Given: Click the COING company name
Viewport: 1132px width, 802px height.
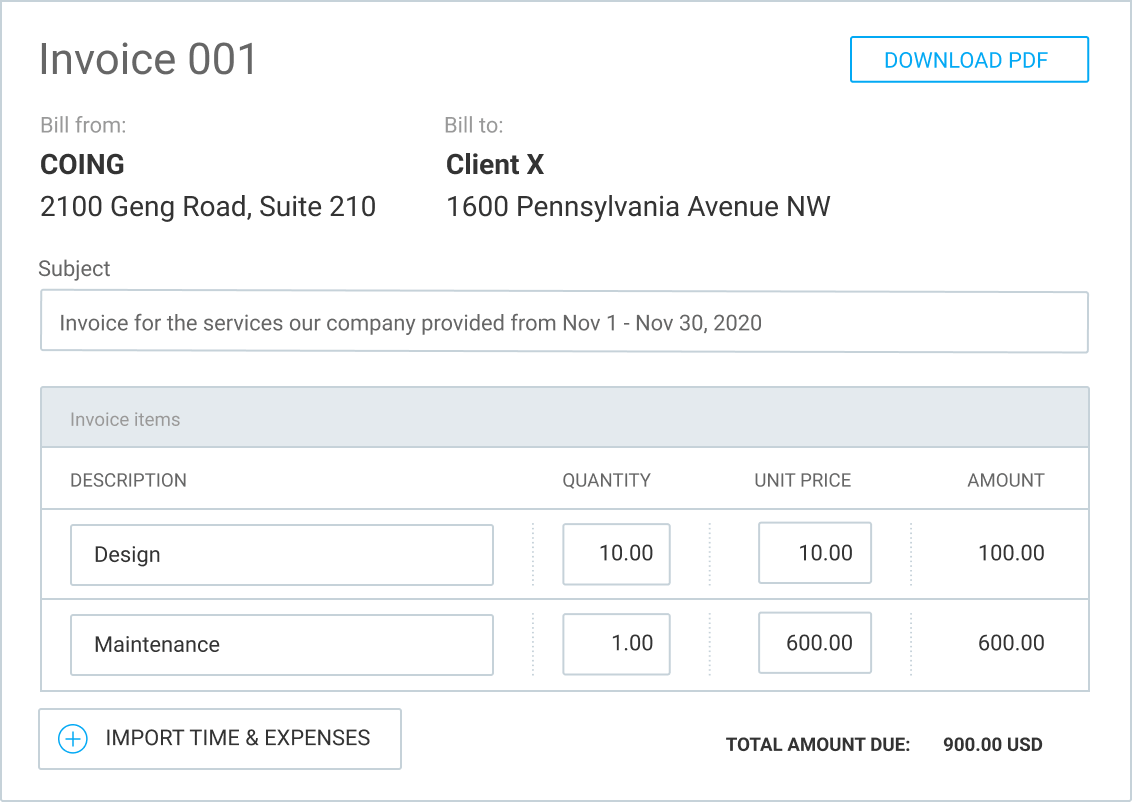Looking at the screenshot, I should tap(82, 164).
